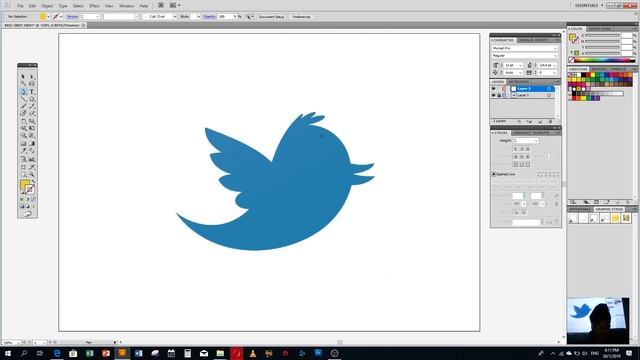Open VLC from the taskbar

253,353
